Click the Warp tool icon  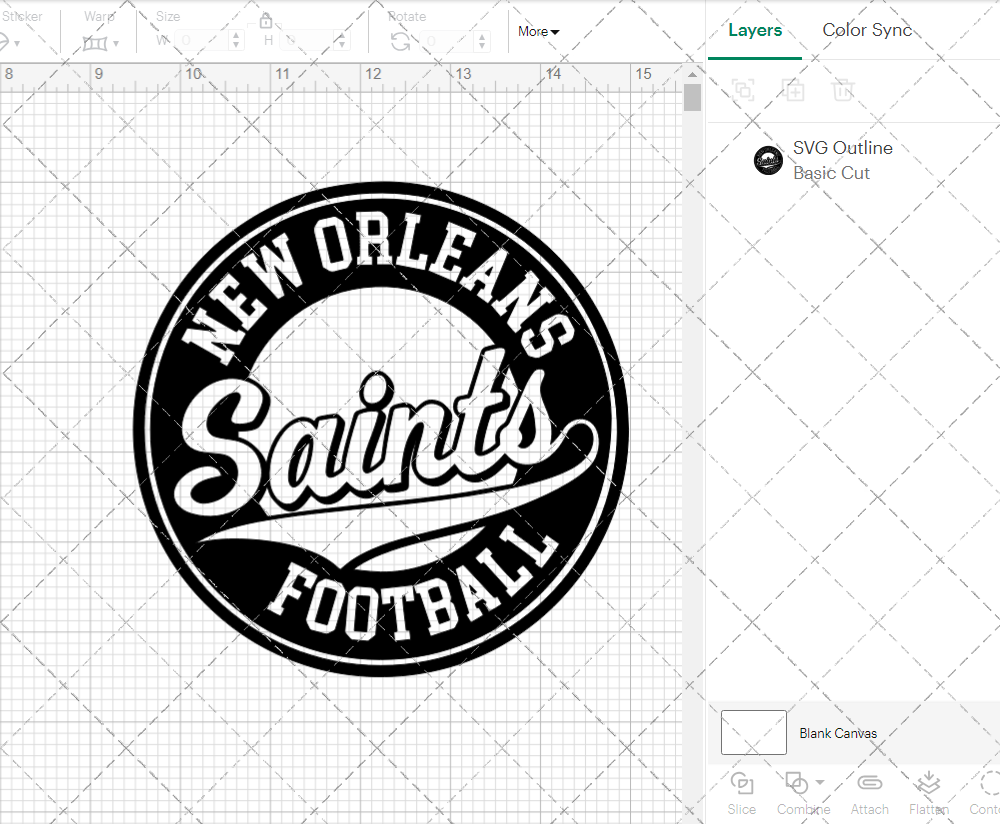[x=95, y=43]
